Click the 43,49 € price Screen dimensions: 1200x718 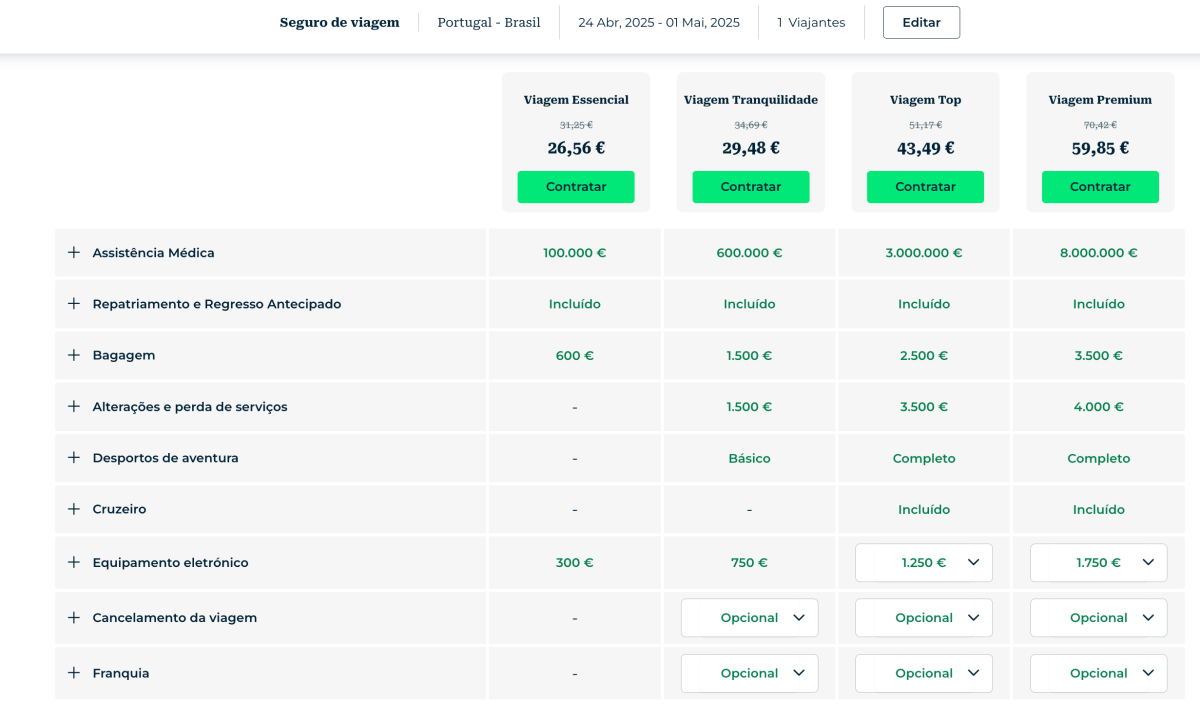pyautogui.click(x=925, y=148)
